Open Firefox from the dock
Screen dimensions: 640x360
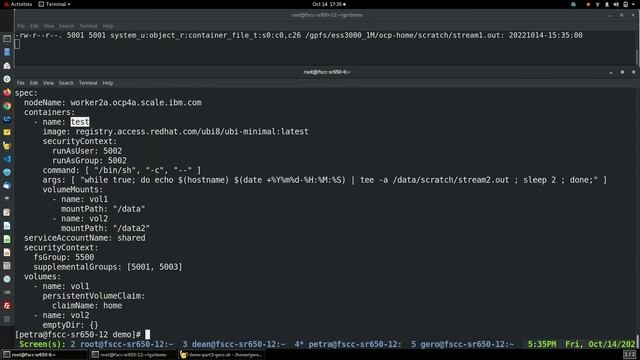point(7,92)
